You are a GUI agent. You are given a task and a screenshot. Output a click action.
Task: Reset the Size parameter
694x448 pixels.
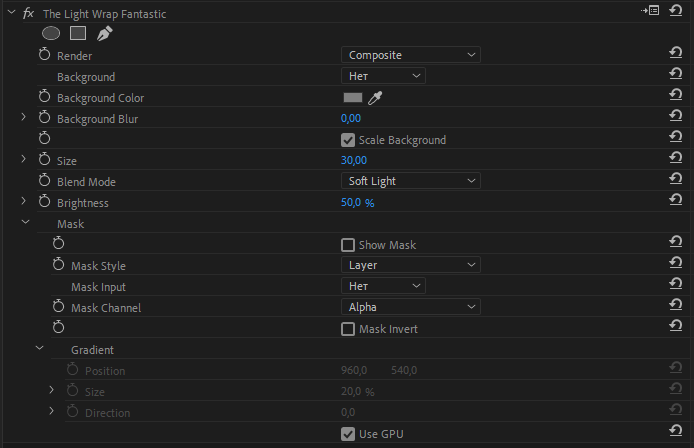click(675, 160)
